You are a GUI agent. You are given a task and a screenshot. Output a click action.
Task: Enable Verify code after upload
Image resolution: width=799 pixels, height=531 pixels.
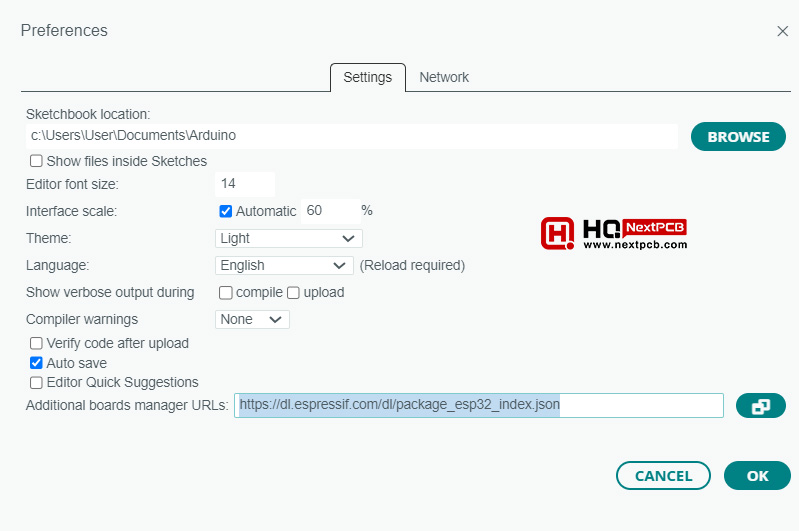37,343
